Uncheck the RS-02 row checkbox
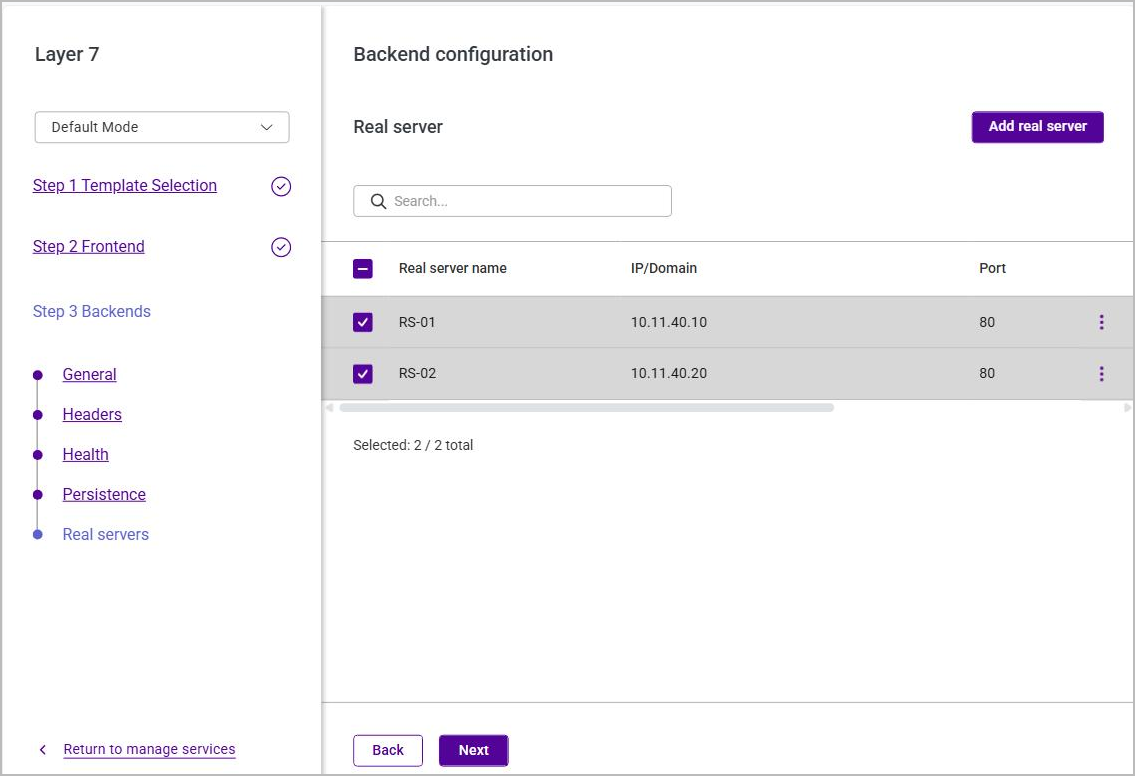Image resolution: width=1135 pixels, height=776 pixels. (x=363, y=374)
